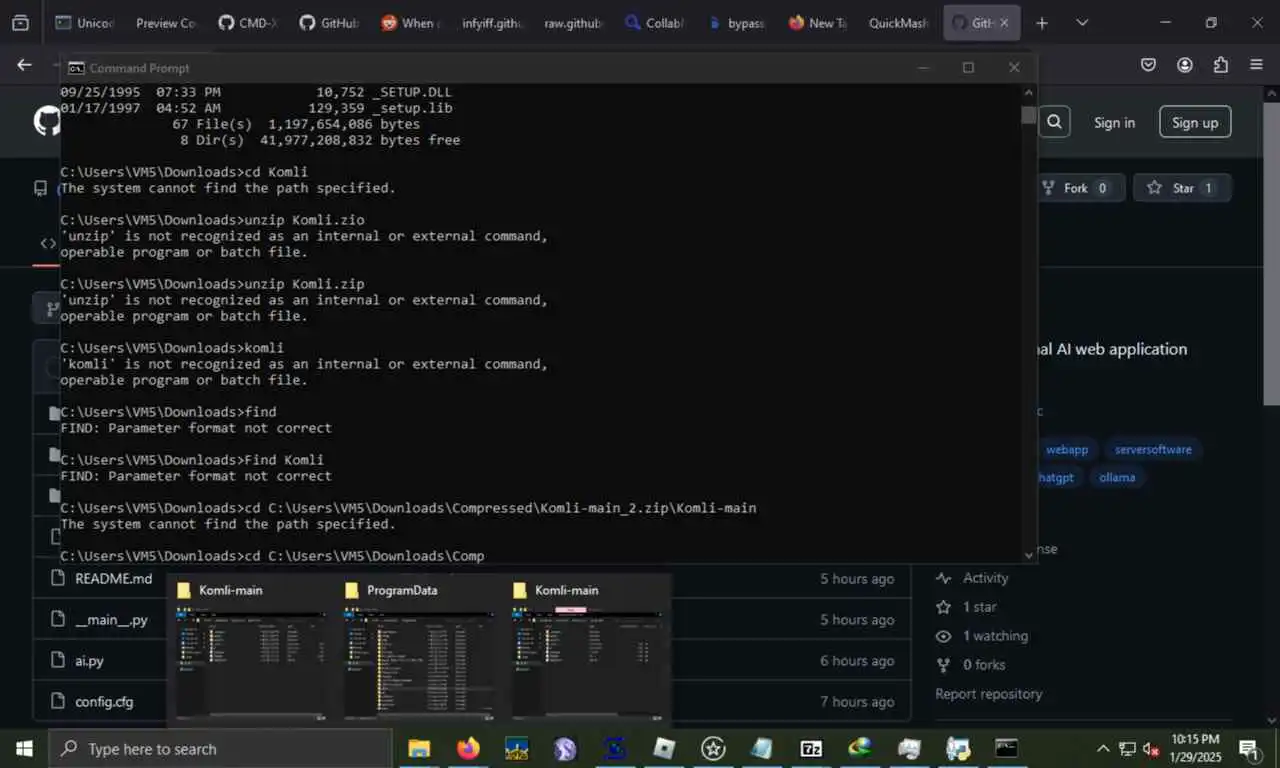The height and width of the screenshot is (768, 1280).
Task: Open the purple globe browser taskbar icon
Action: [565, 748]
